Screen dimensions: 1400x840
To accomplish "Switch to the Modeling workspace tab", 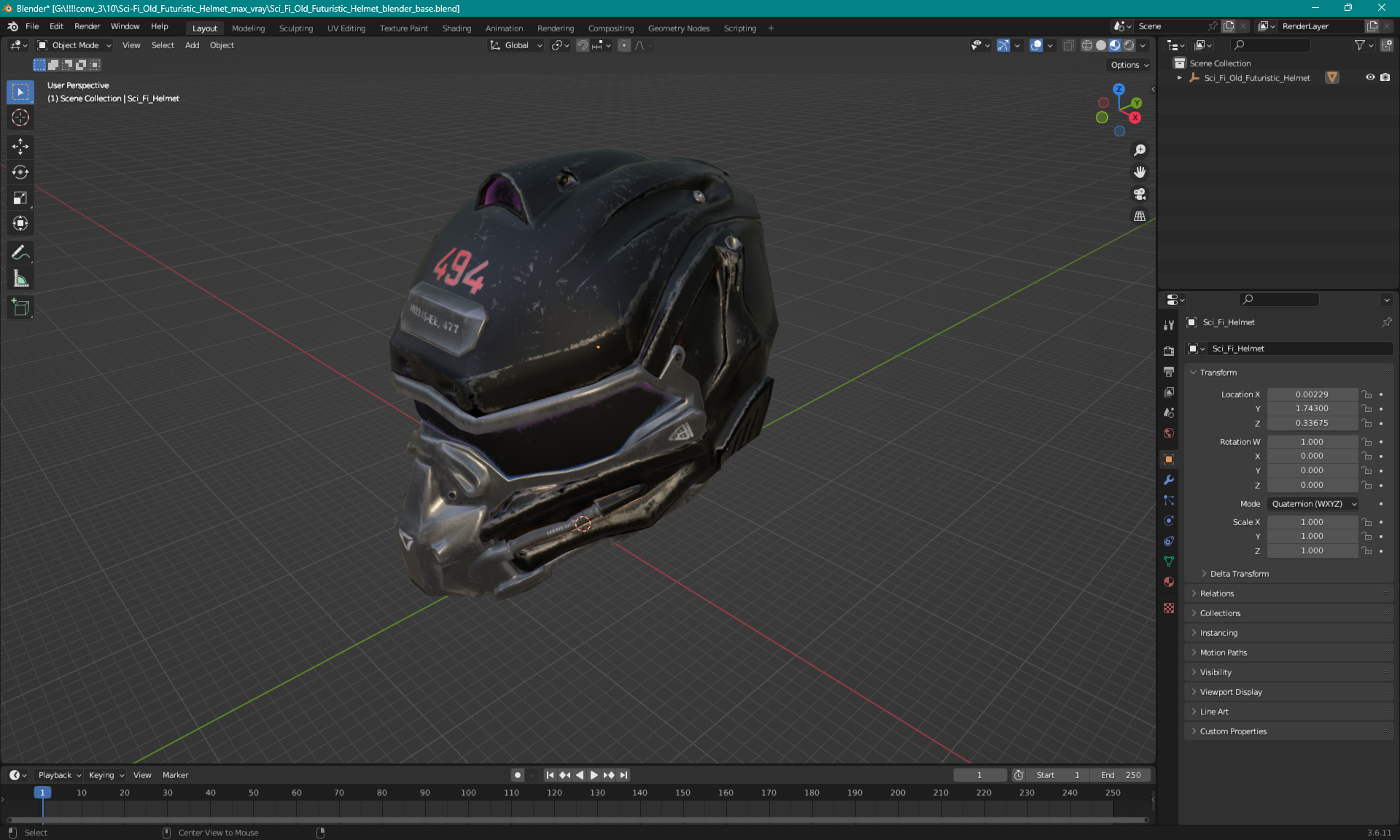I will tap(248, 28).
